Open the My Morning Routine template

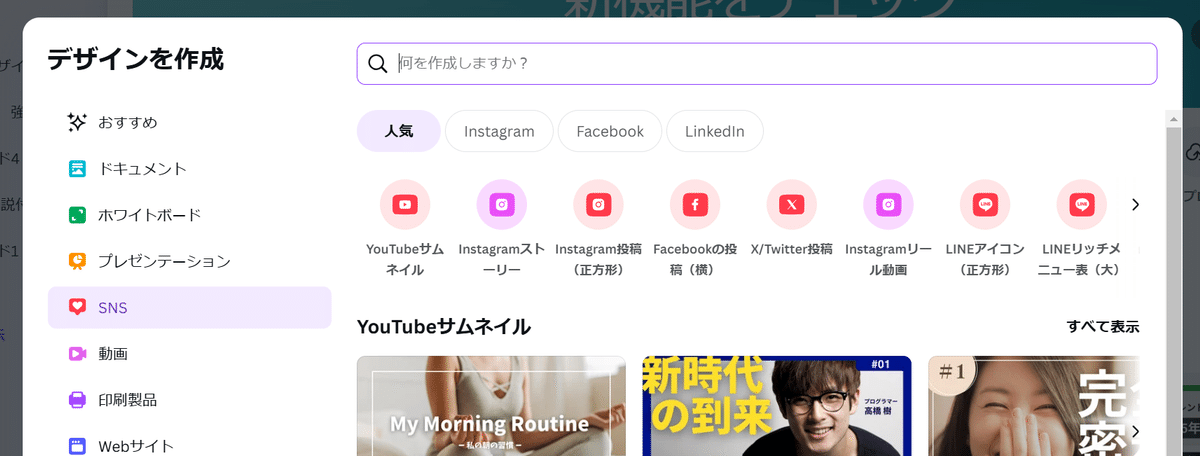[x=491, y=406]
